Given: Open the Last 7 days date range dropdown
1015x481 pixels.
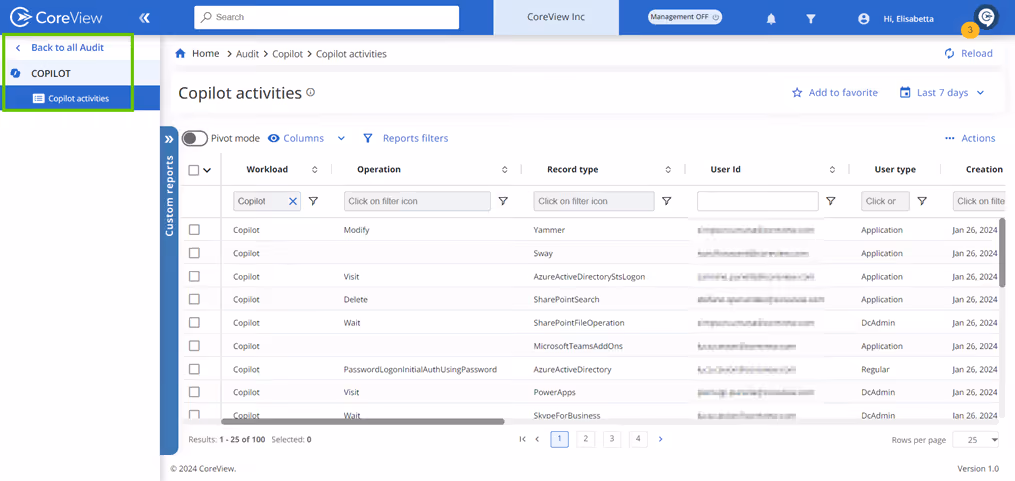Looking at the screenshot, I should point(942,93).
